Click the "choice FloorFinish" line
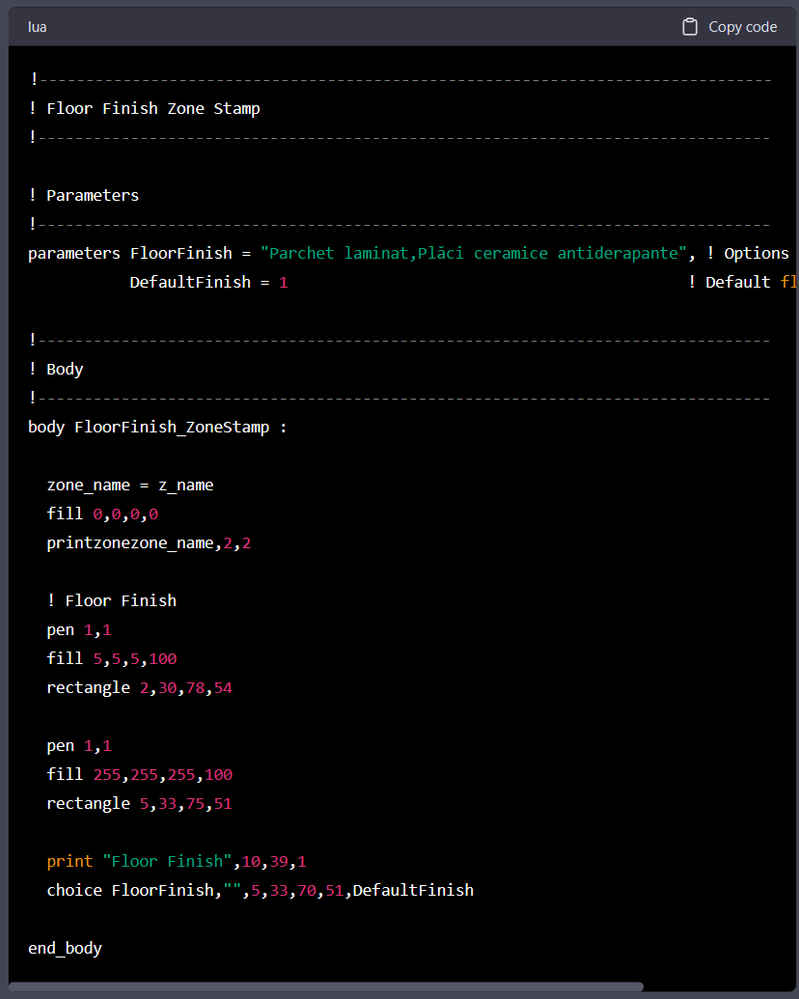This screenshot has width=799, height=999. [x=260, y=890]
